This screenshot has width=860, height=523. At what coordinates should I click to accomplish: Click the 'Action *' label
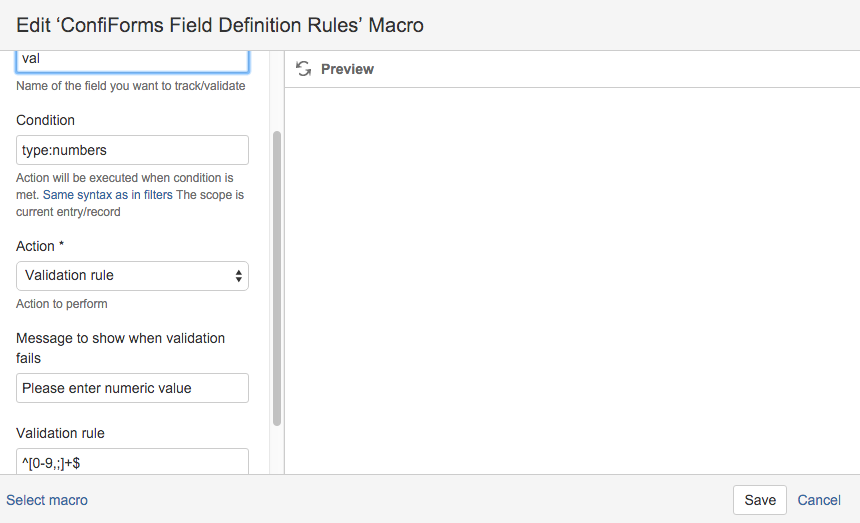pyautogui.click(x=40, y=246)
